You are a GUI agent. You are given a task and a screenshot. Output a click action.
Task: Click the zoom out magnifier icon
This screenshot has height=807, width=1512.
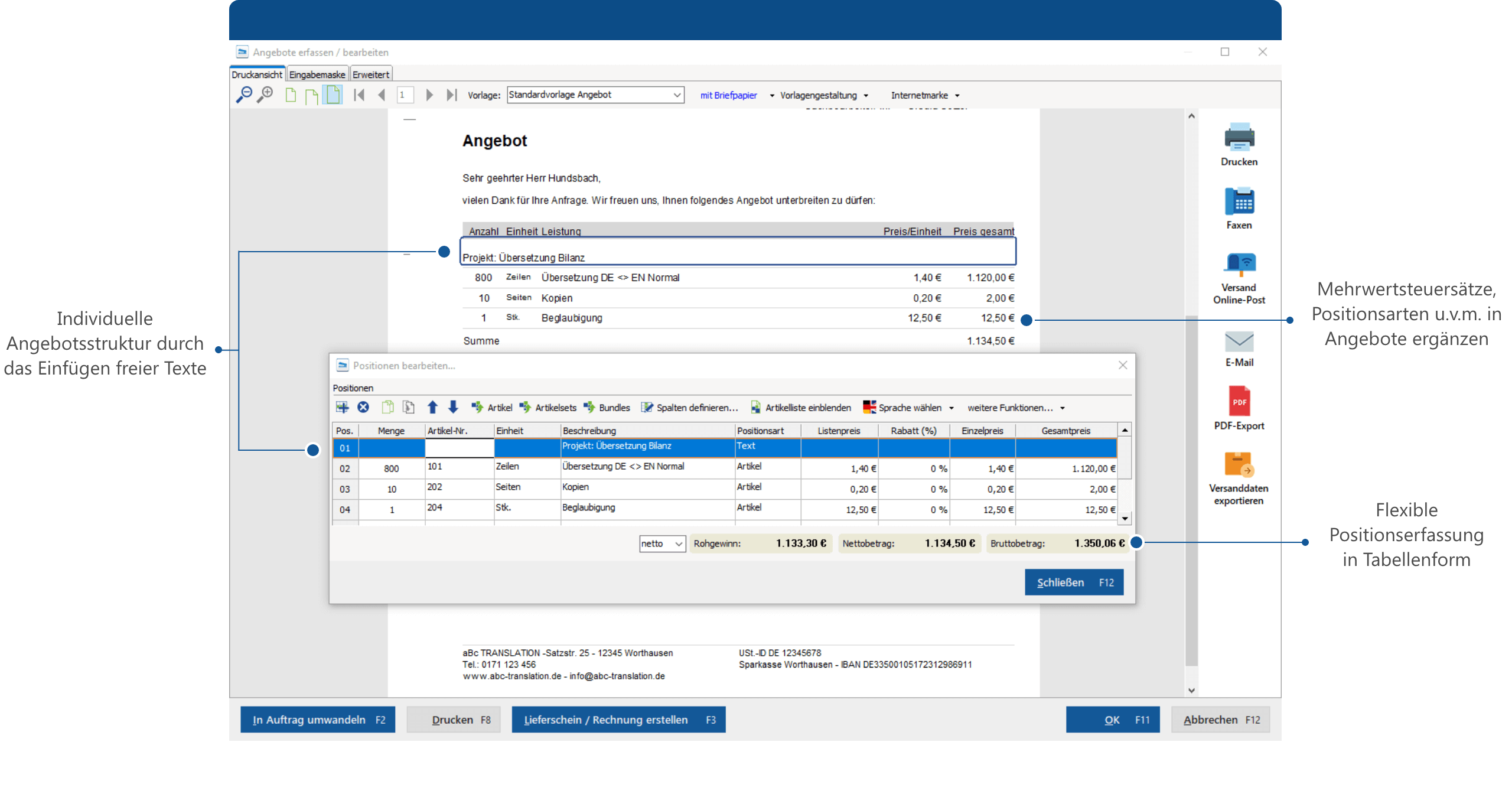click(243, 95)
